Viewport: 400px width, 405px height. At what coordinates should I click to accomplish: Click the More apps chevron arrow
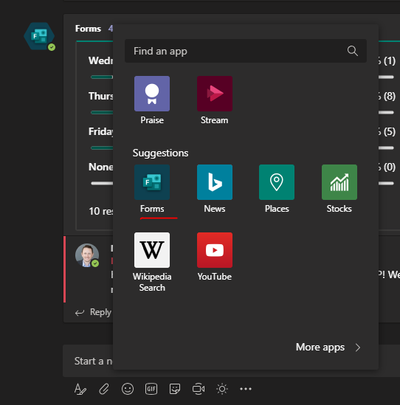(x=358, y=348)
